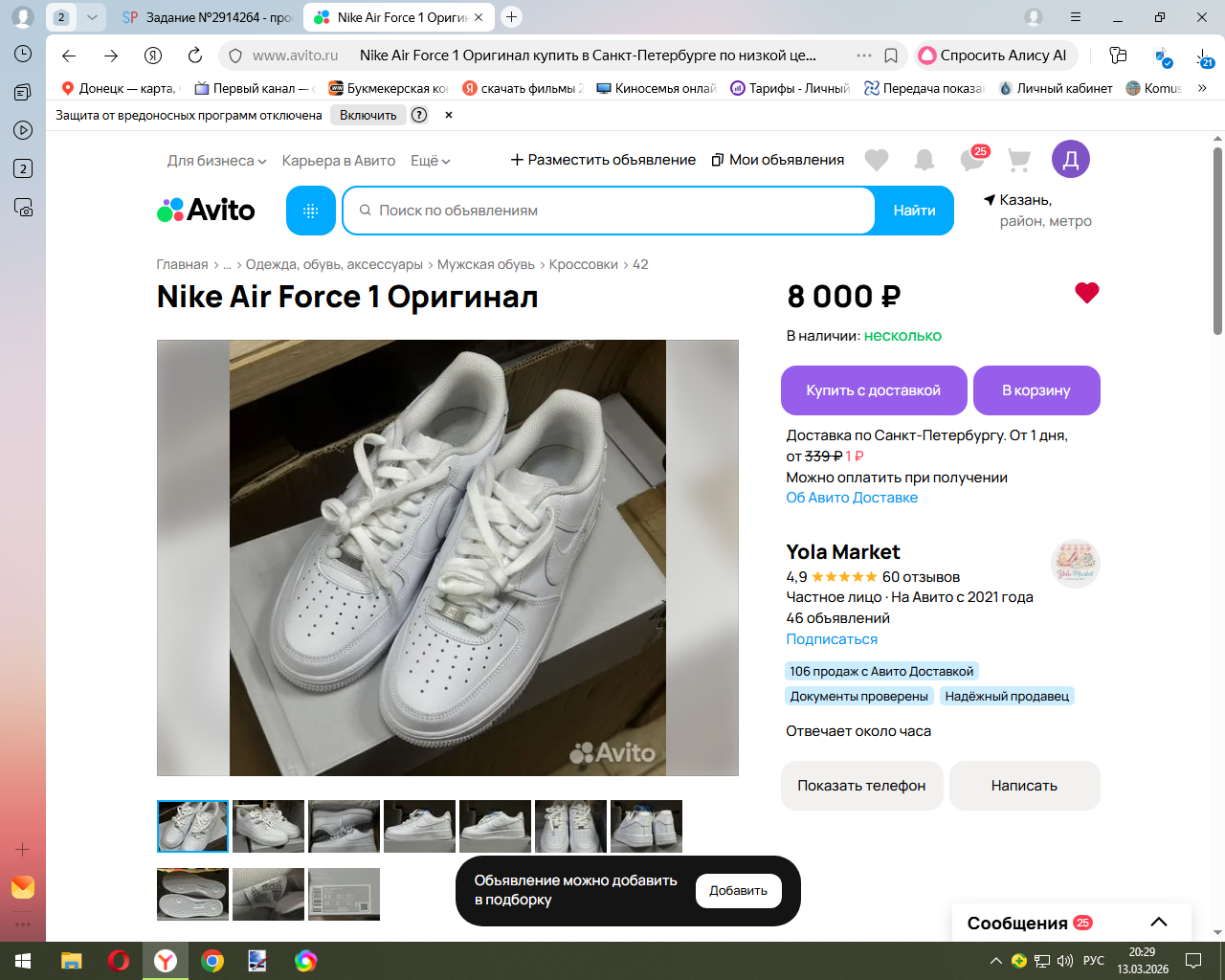Launch Opera from the taskbar
Viewport: 1225px width, 980px height.
tap(119, 961)
